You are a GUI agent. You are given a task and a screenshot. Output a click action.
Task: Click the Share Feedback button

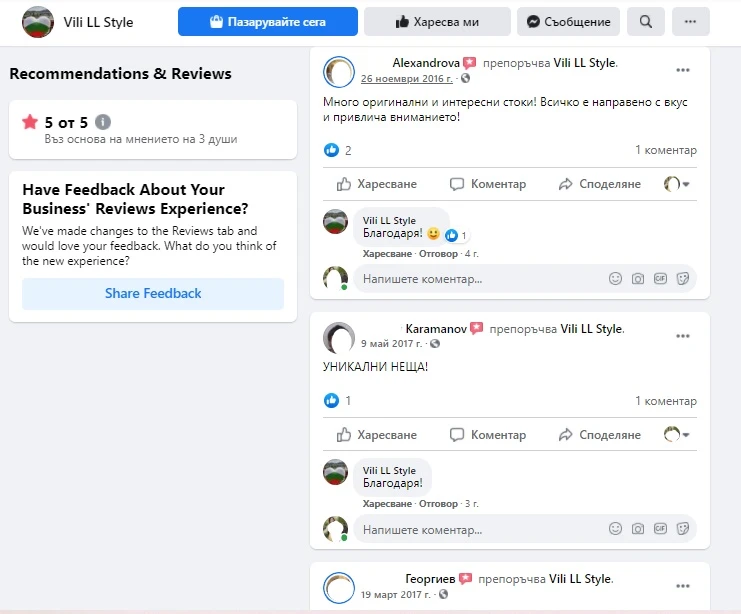[153, 293]
